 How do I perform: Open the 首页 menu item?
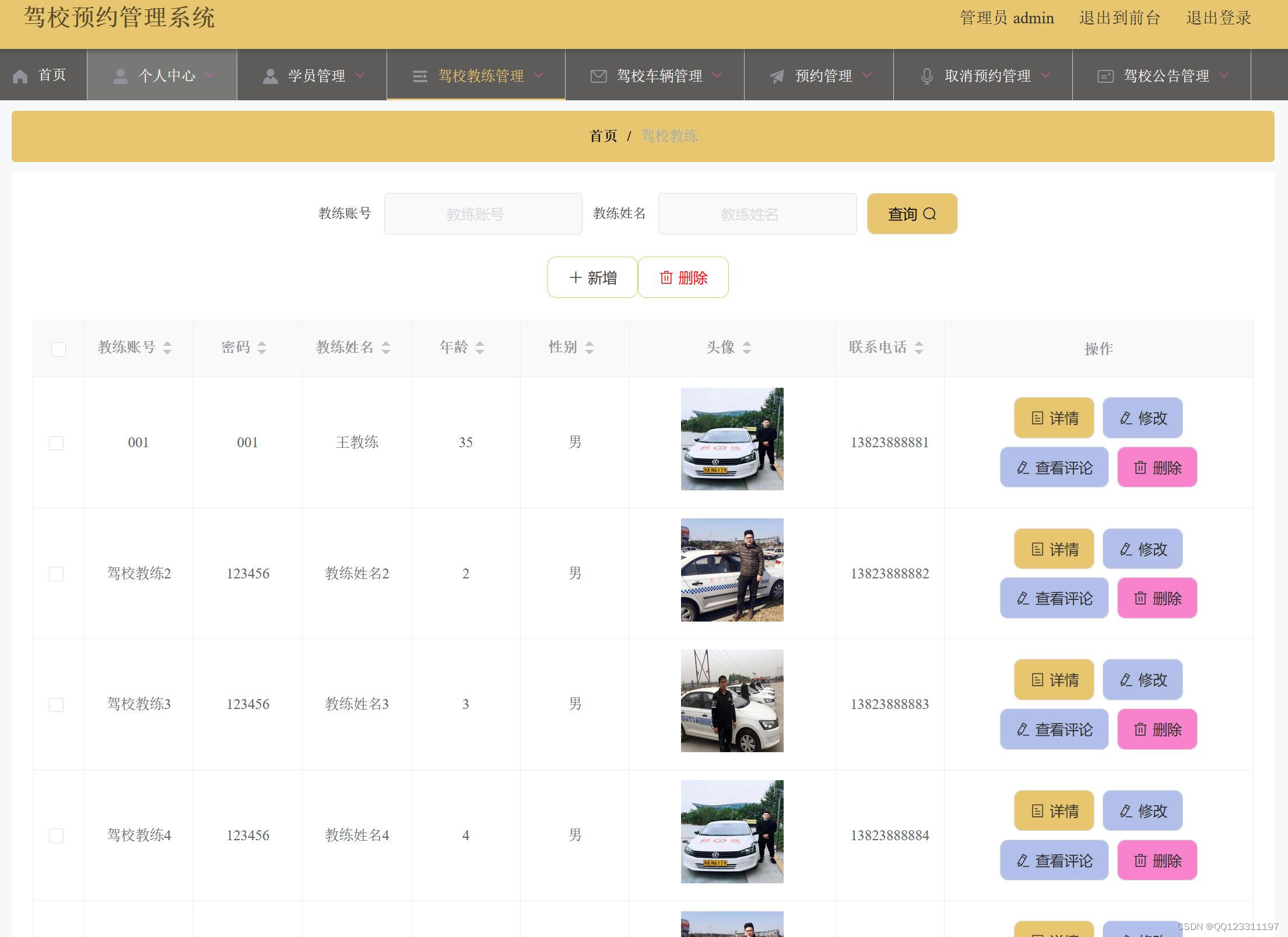(x=44, y=75)
